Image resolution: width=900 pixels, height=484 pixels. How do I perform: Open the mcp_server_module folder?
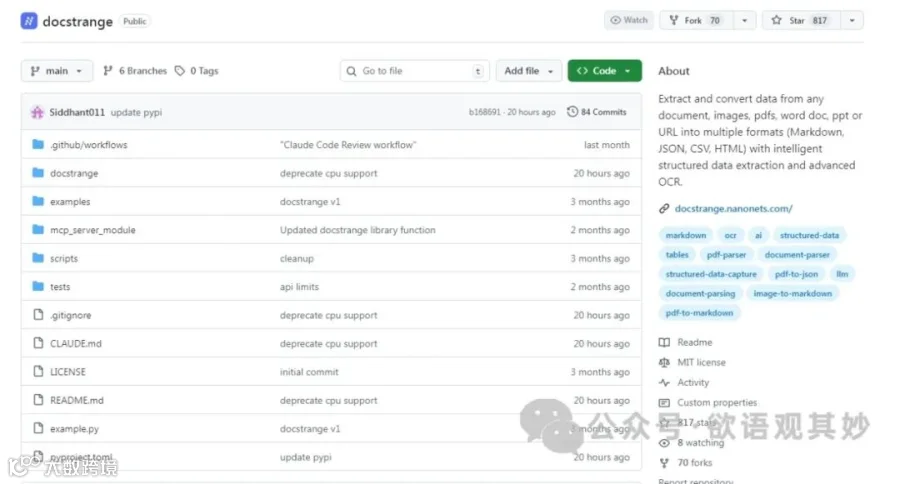(92, 230)
